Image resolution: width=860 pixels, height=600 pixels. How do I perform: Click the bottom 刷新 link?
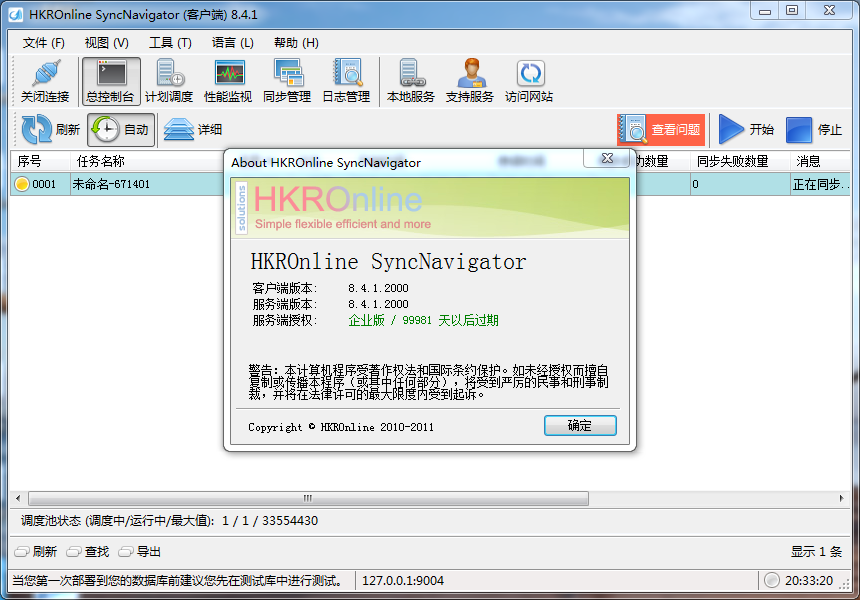(x=36, y=552)
